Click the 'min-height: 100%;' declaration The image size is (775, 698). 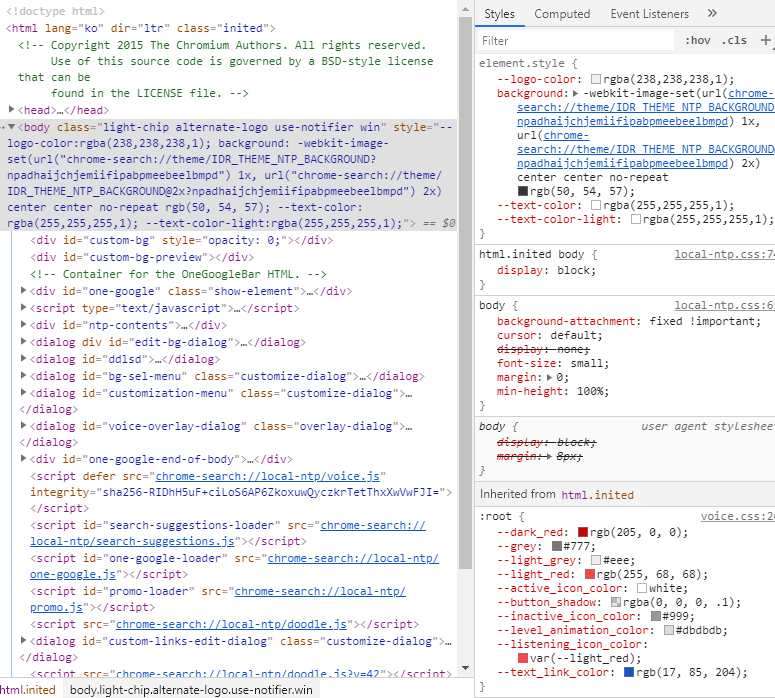553,391
